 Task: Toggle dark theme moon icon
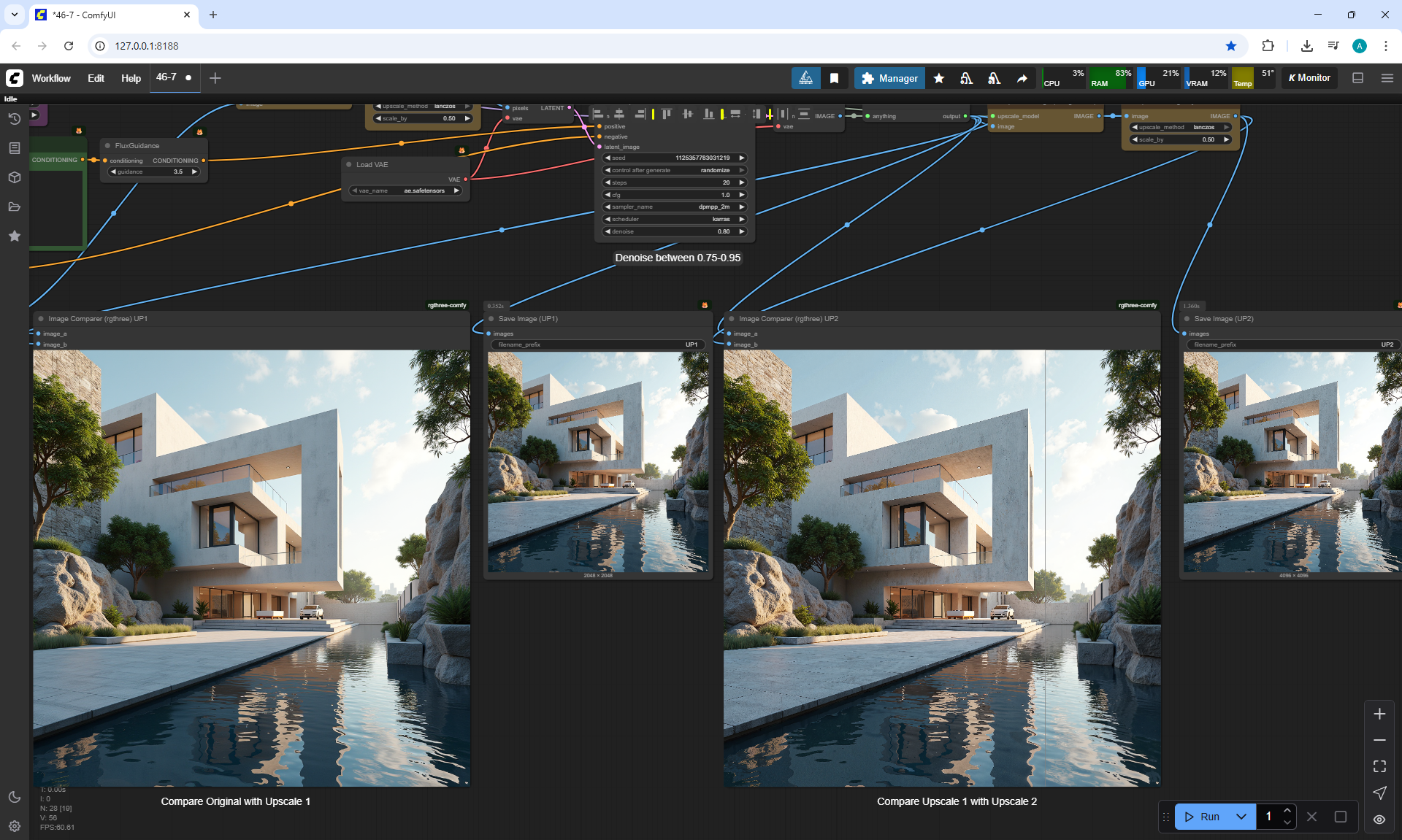[x=14, y=797]
